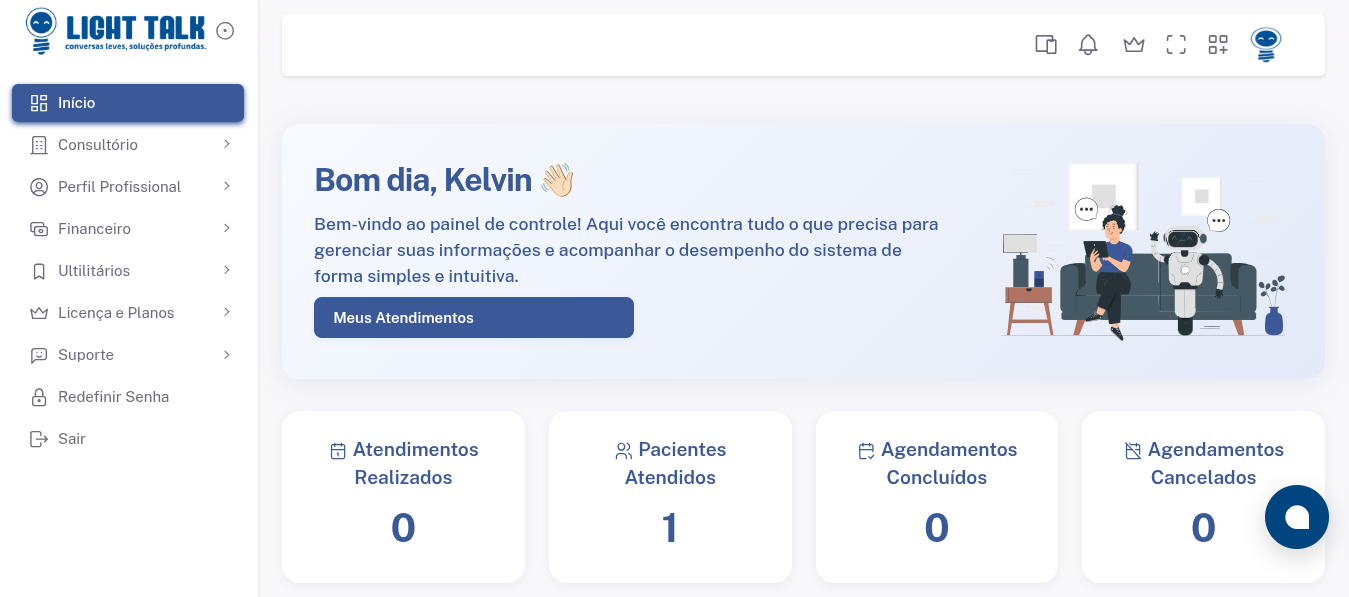This screenshot has height=597, width=1349.
Task: Select Início in the sidebar
Action: click(128, 103)
